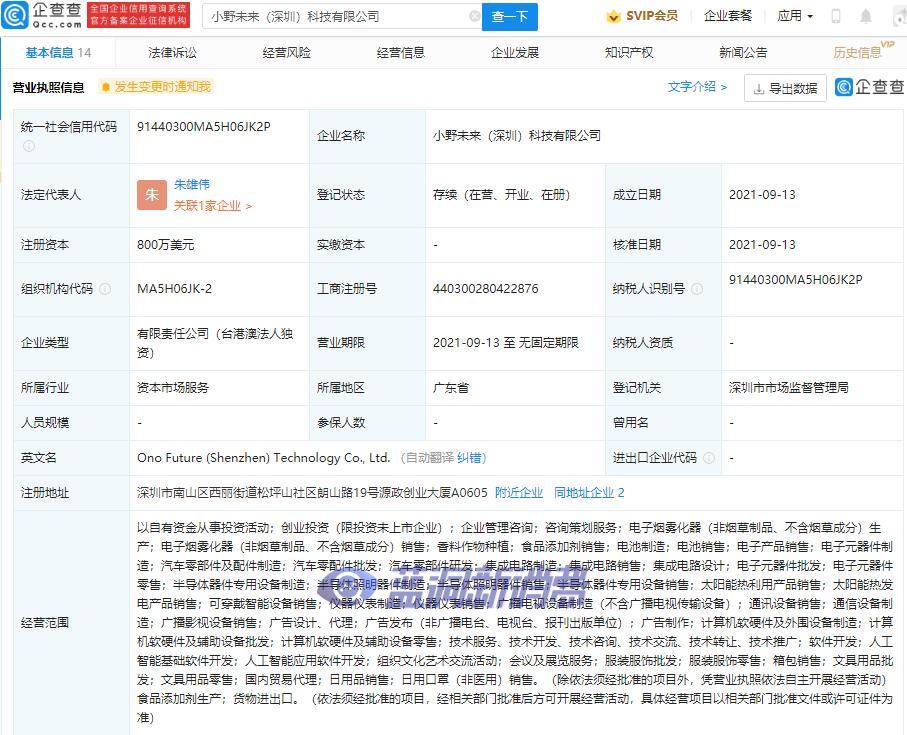Click the 查一下 search button
907x735 pixels.
tap(512, 17)
